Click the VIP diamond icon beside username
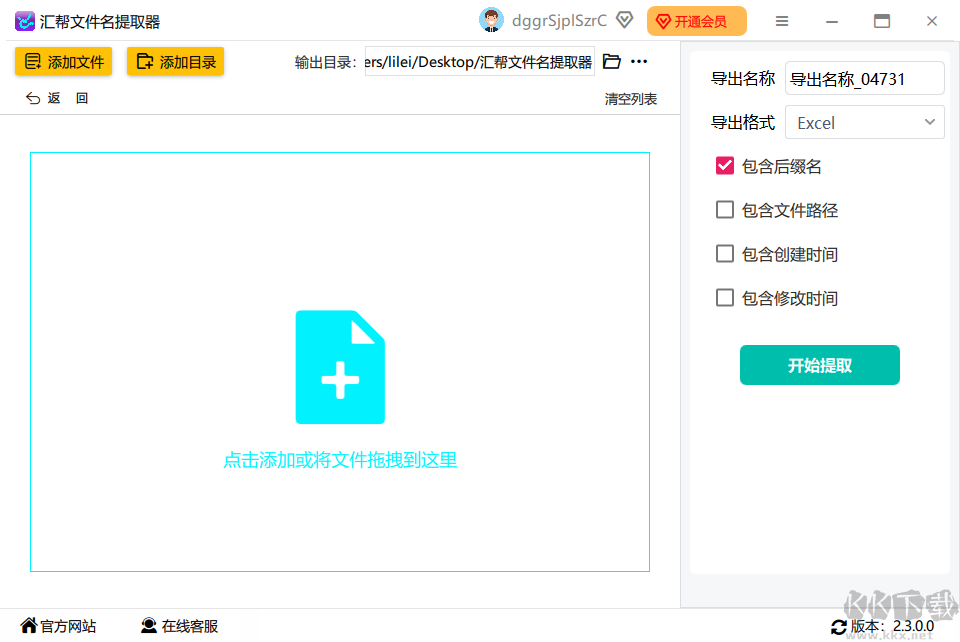The width and height of the screenshot is (960, 642). click(x=624, y=19)
